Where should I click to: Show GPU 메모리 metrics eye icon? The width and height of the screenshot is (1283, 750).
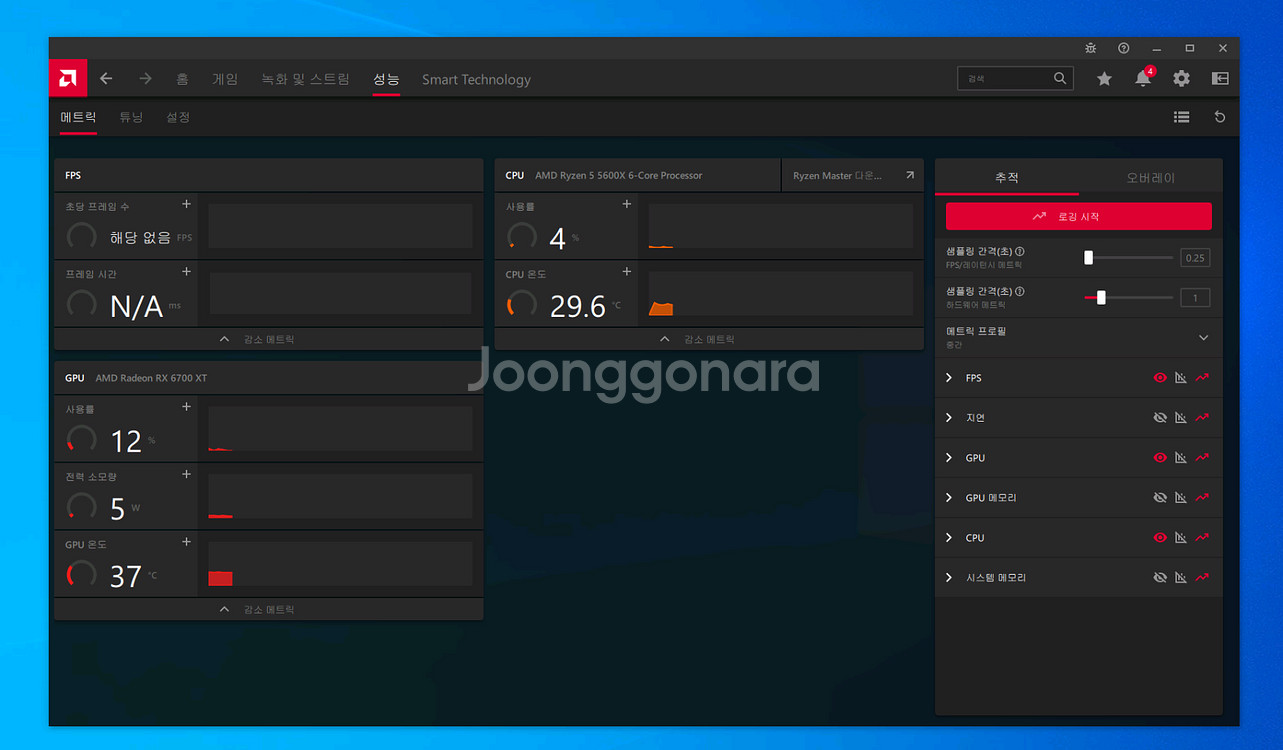pyautogui.click(x=1160, y=498)
